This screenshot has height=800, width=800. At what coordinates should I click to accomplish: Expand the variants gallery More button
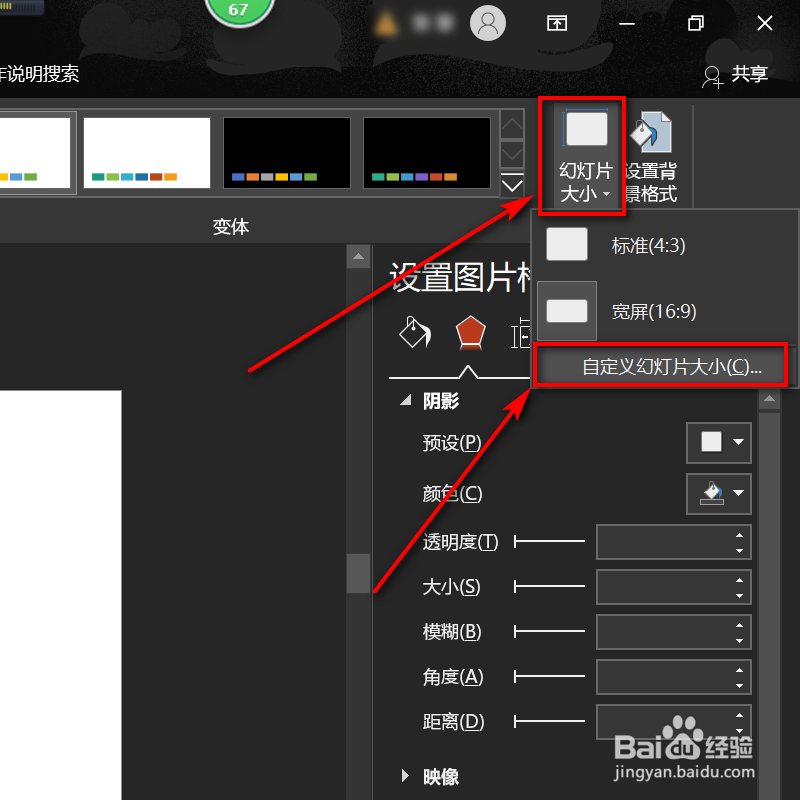coord(512,185)
